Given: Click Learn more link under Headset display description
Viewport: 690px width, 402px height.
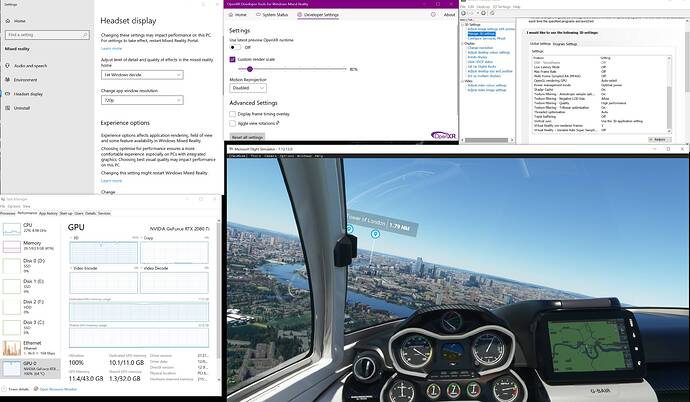Looking at the screenshot, I should [111, 48].
